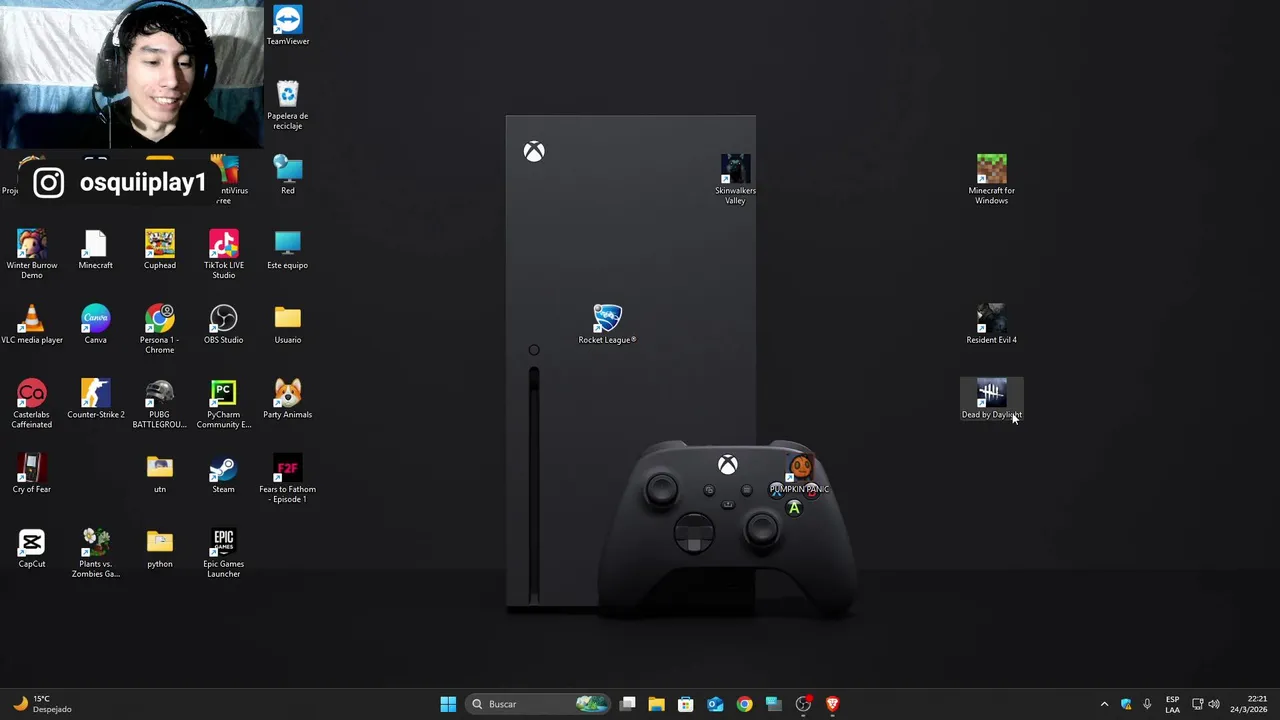Open the Cry of Fear shortcut
Image resolution: width=1280 pixels, height=720 pixels.
(x=32, y=474)
